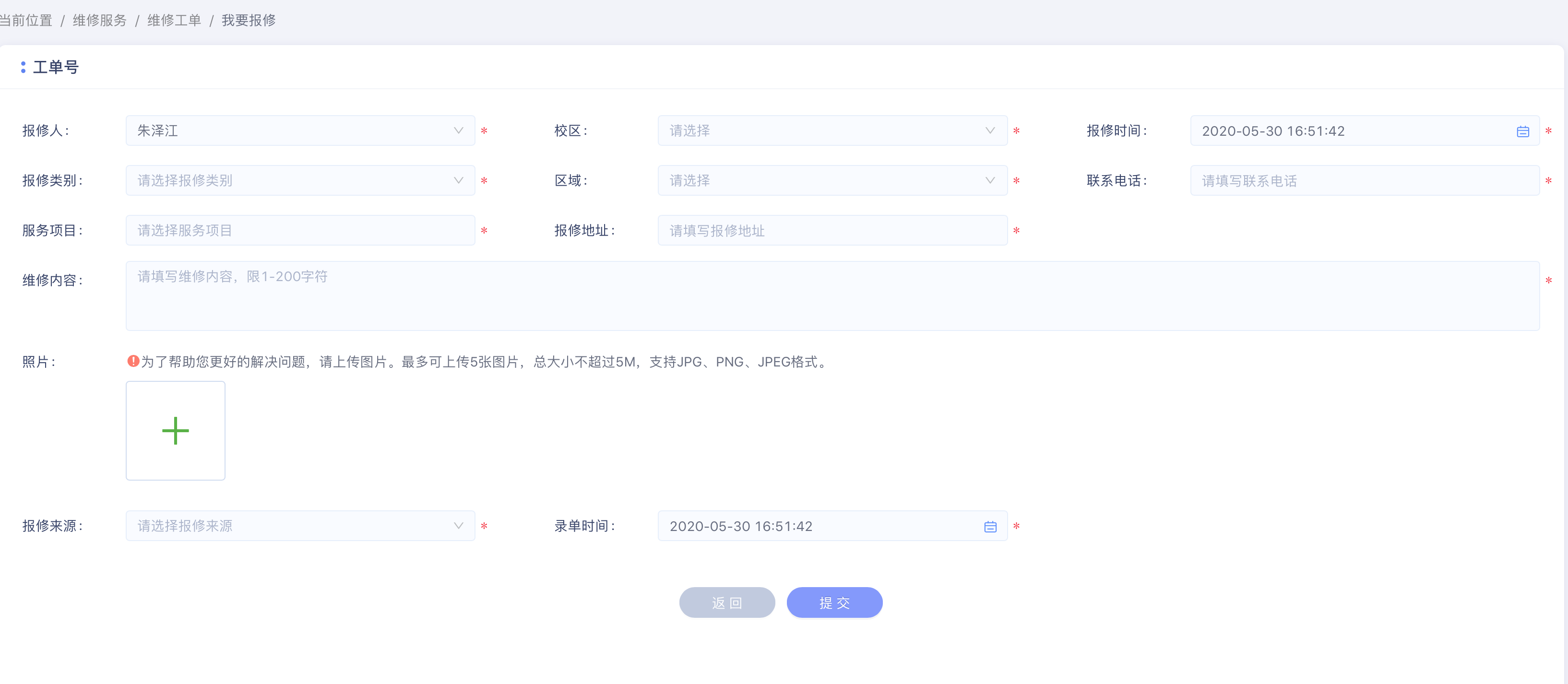The image size is (1568, 684).
Task: Click the green plus upload photo box
Action: click(175, 430)
